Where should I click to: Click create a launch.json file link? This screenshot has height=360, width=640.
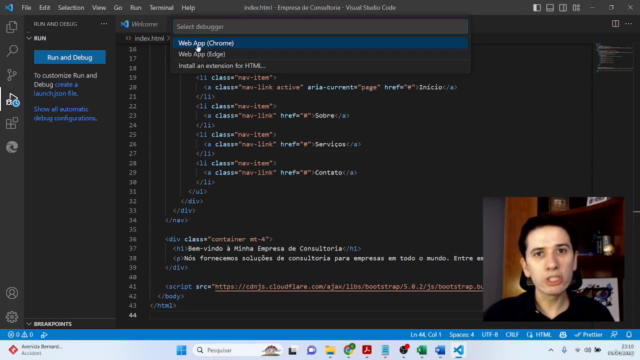tap(56, 89)
